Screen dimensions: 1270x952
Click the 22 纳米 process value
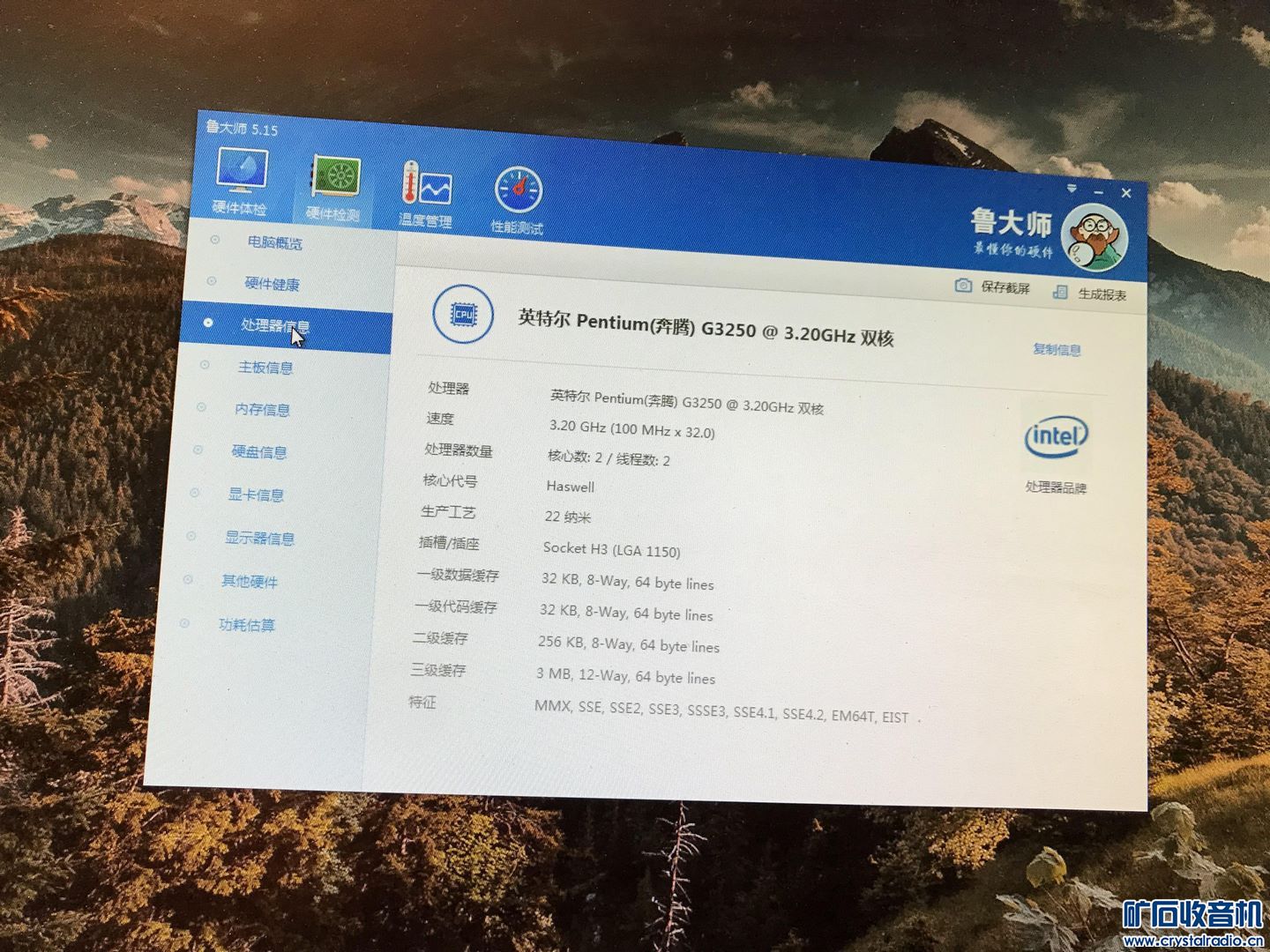tap(568, 517)
